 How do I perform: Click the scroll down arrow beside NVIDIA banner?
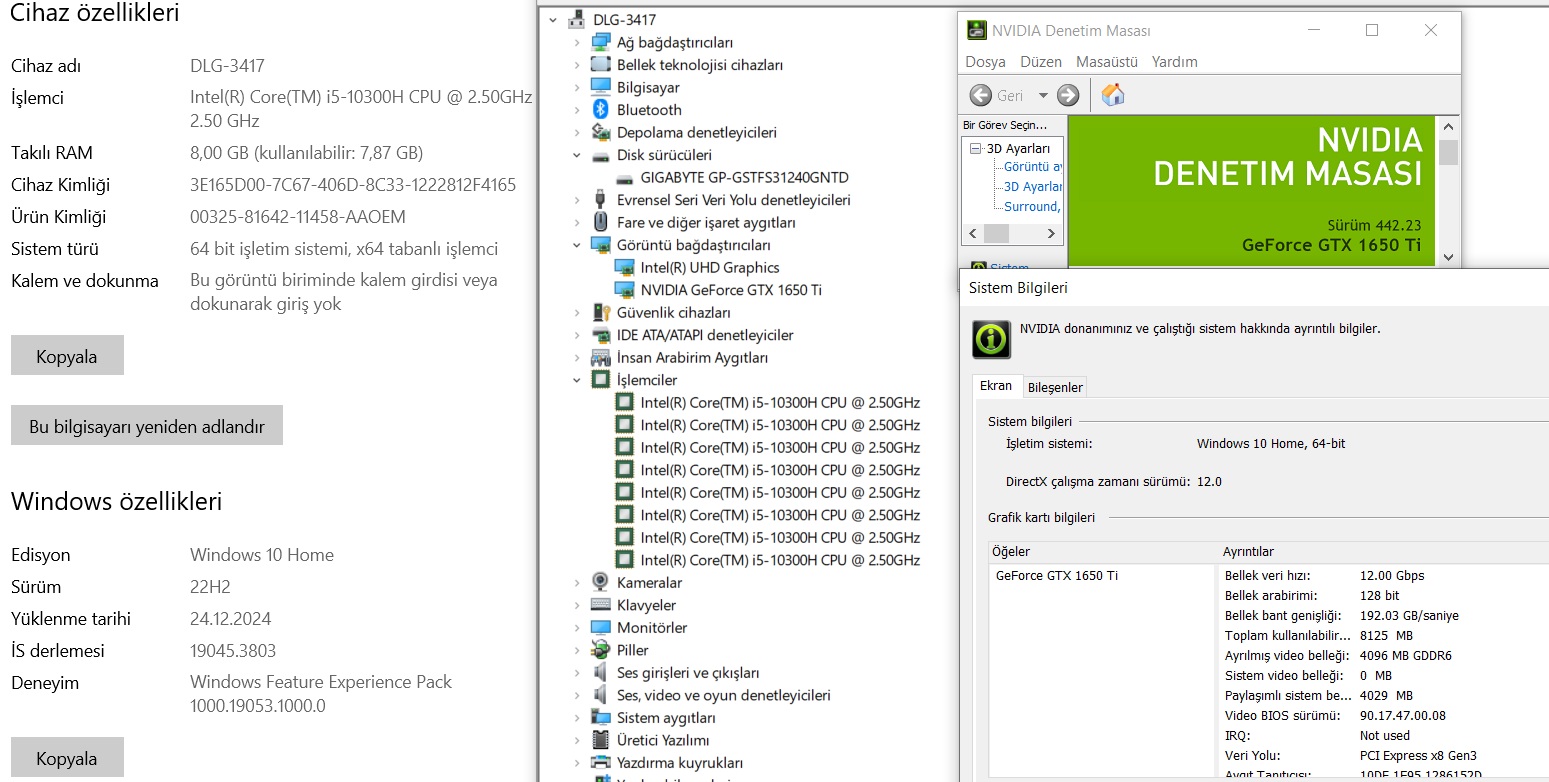[x=1447, y=257]
